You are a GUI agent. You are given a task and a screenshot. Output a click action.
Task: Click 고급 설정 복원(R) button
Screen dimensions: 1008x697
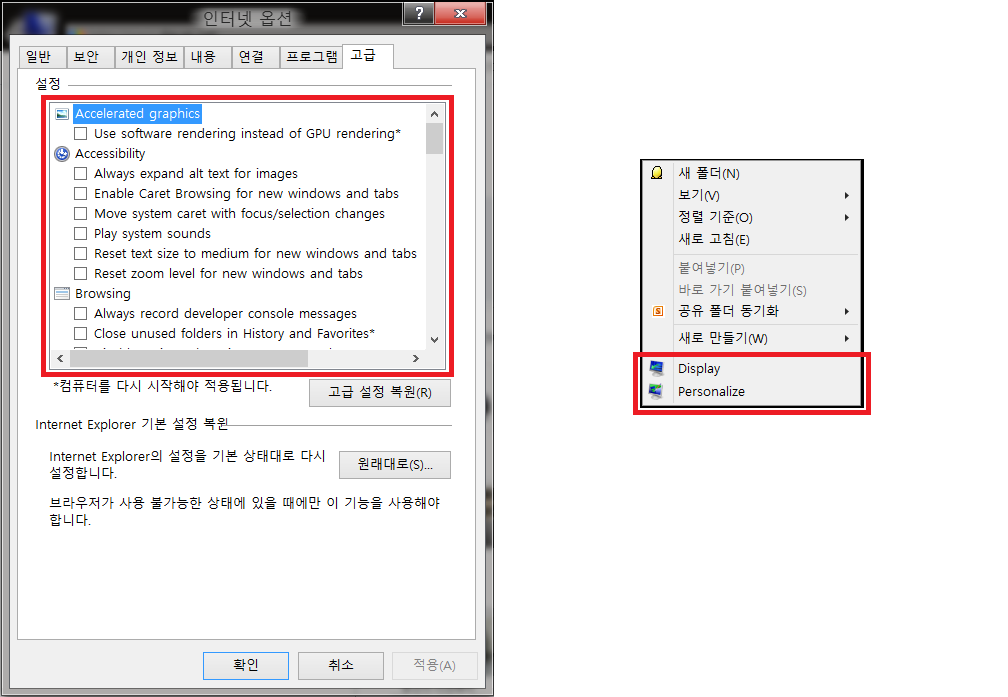(380, 392)
